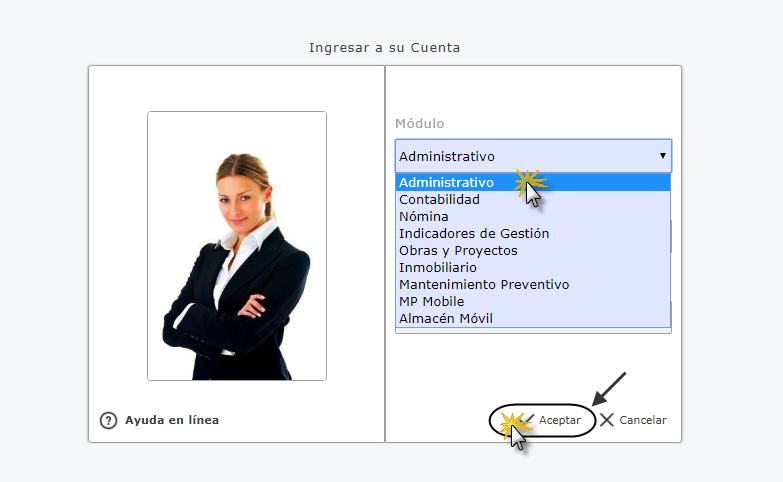The width and height of the screenshot is (783, 482).
Task: Click the businesswoman profile photo
Action: 237,246
